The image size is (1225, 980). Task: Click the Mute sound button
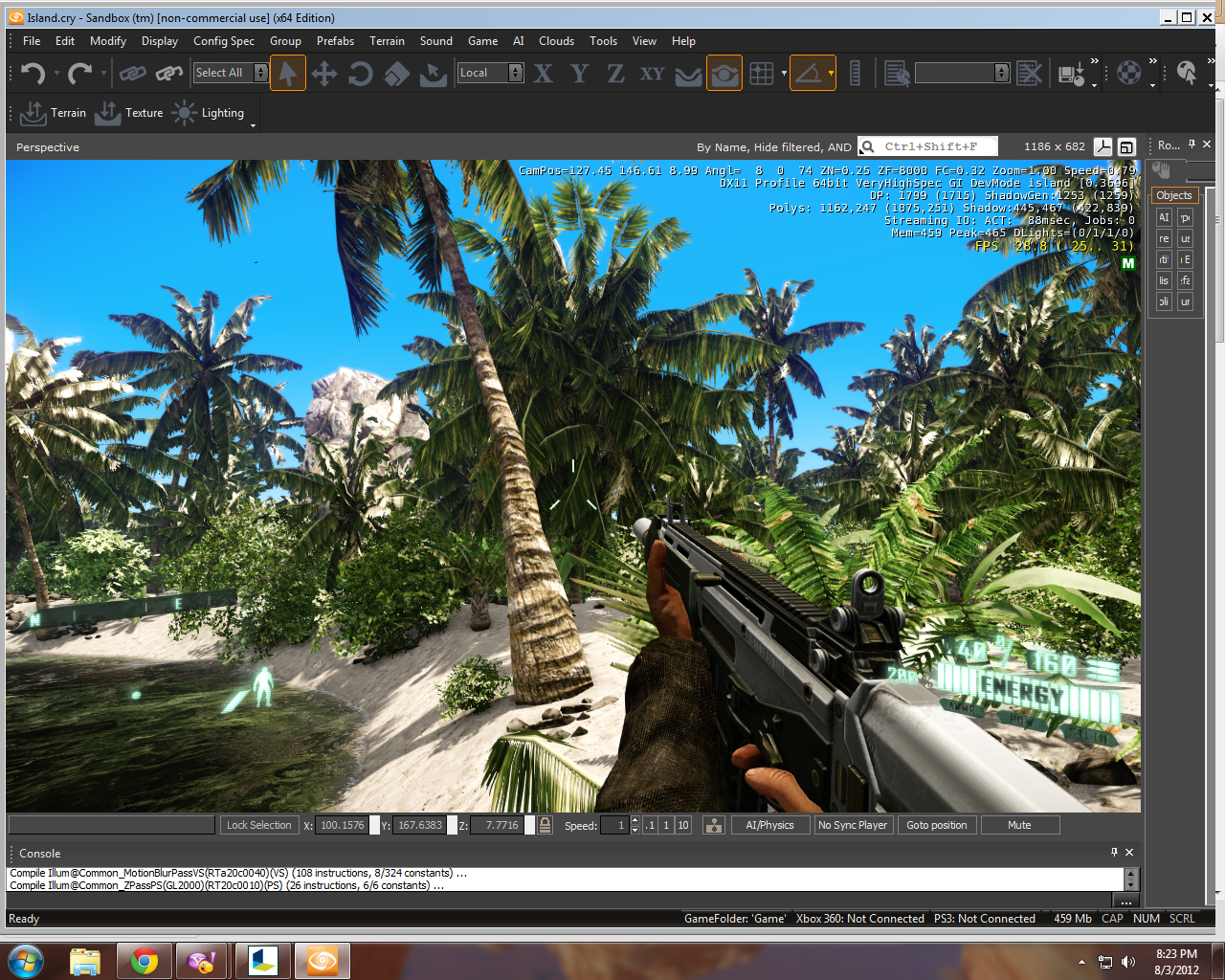point(1020,825)
